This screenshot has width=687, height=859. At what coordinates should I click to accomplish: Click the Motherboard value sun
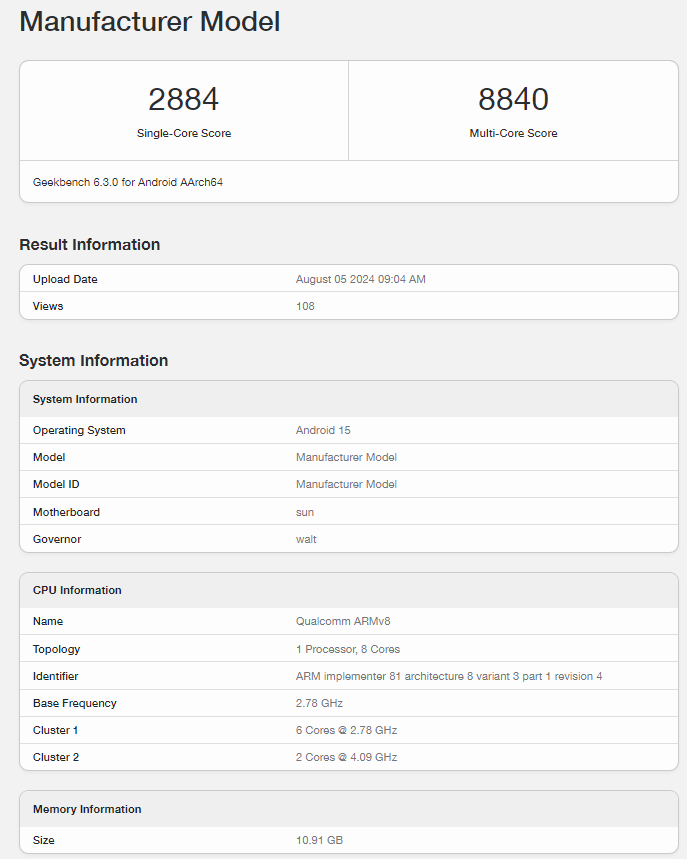305,512
